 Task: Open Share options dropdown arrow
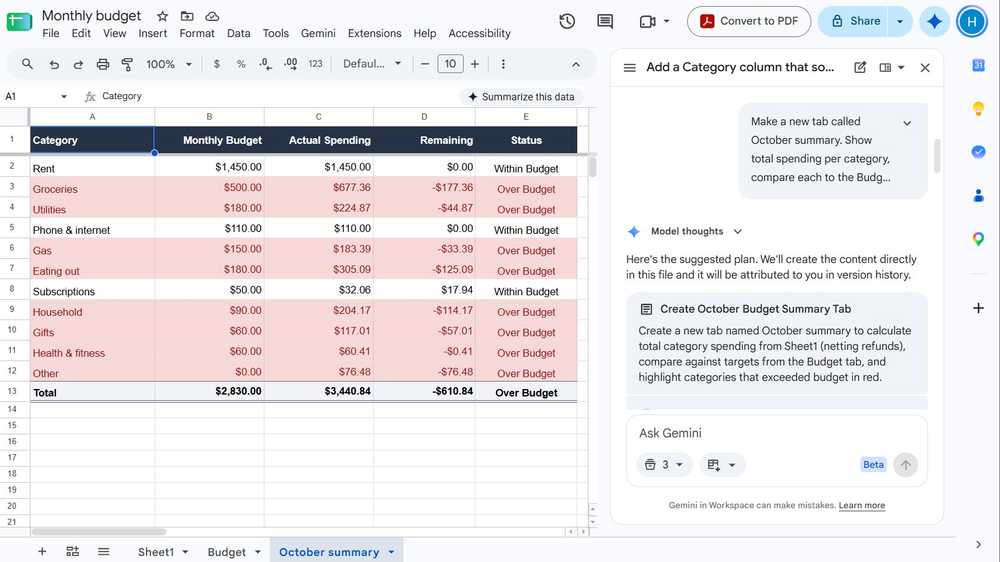pos(900,21)
